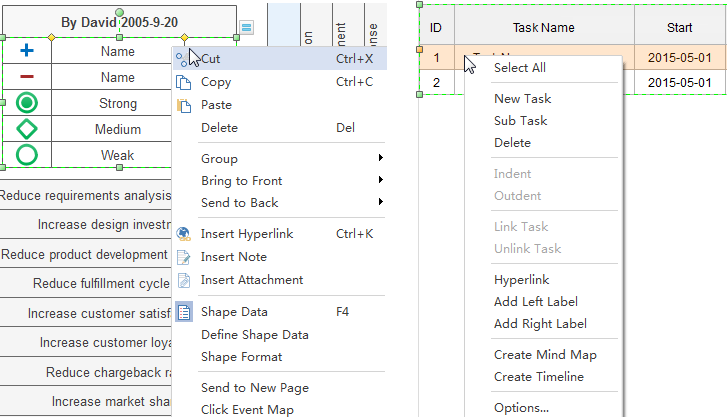Expand the Bring to Front submenu

[380, 181]
